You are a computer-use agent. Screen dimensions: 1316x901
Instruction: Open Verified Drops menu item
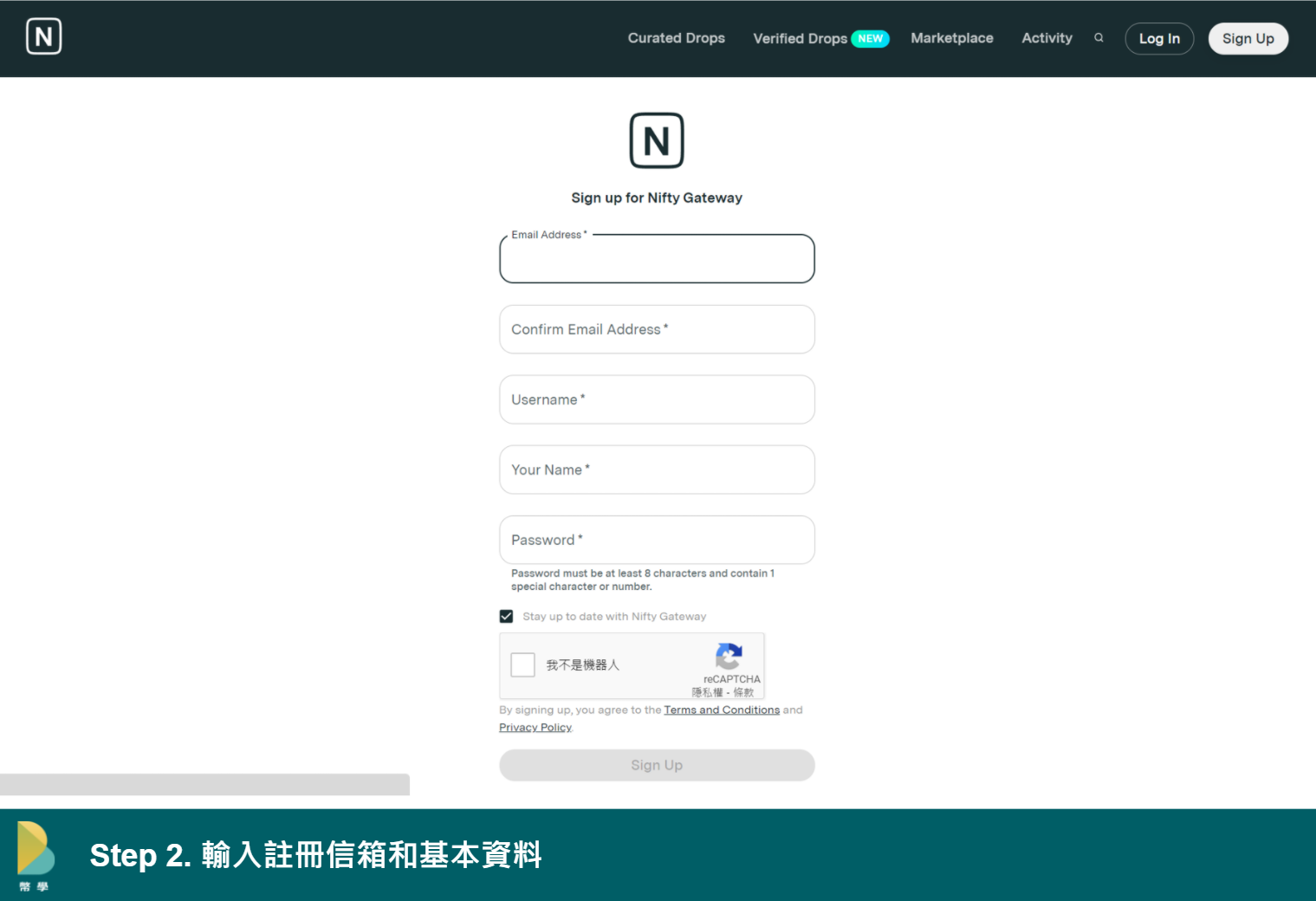800,38
